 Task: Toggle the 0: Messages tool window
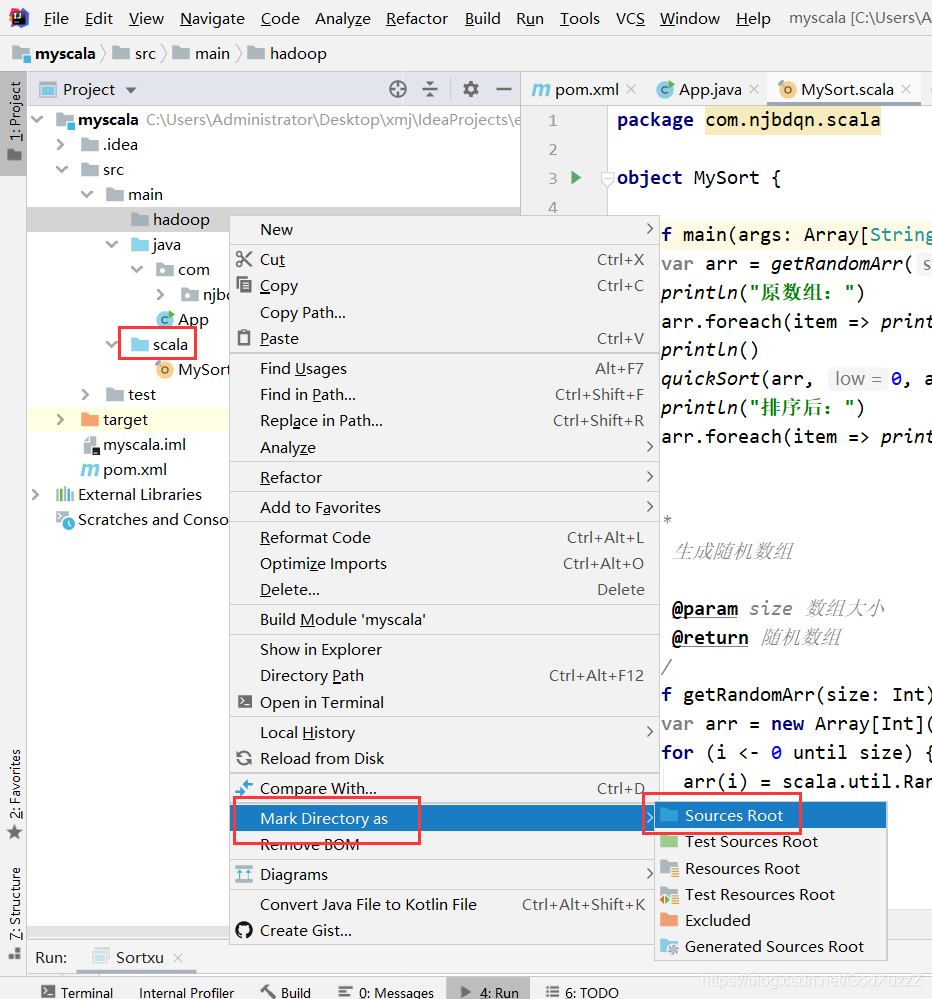tap(386, 991)
